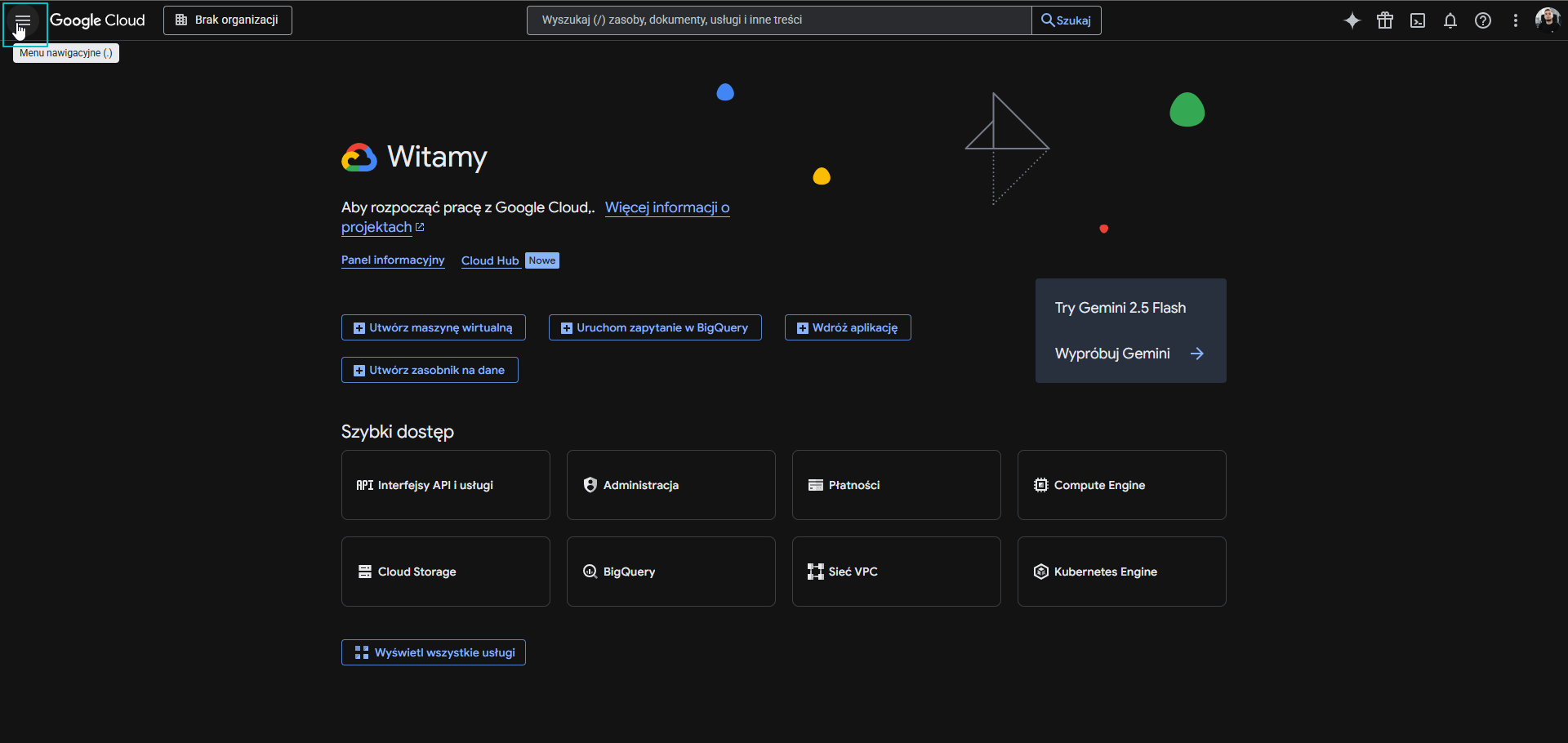Switch to the Panel informacyjny tab
Image resolution: width=1568 pixels, height=743 pixels.
pyautogui.click(x=393, y=260)
